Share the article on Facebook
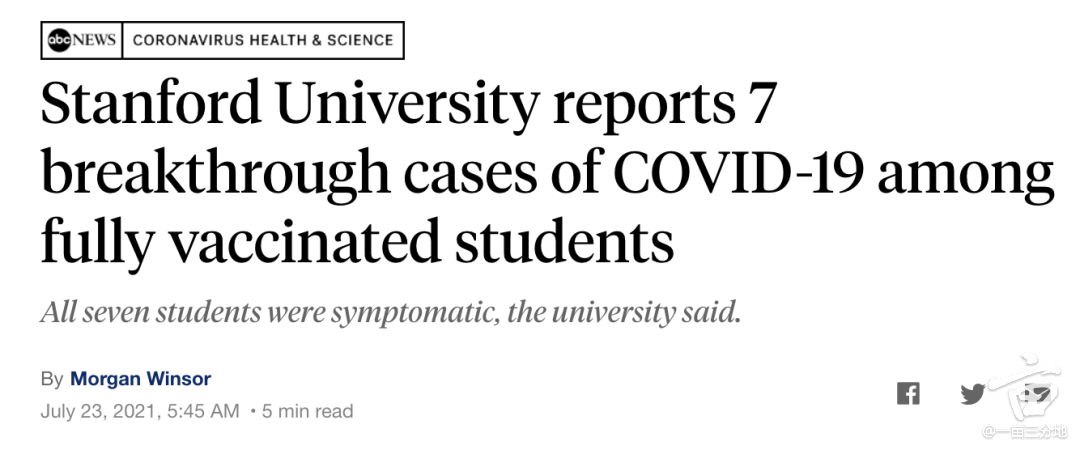Image resolution: width=1080 pixels, height=450 pixels. [908, 393]
